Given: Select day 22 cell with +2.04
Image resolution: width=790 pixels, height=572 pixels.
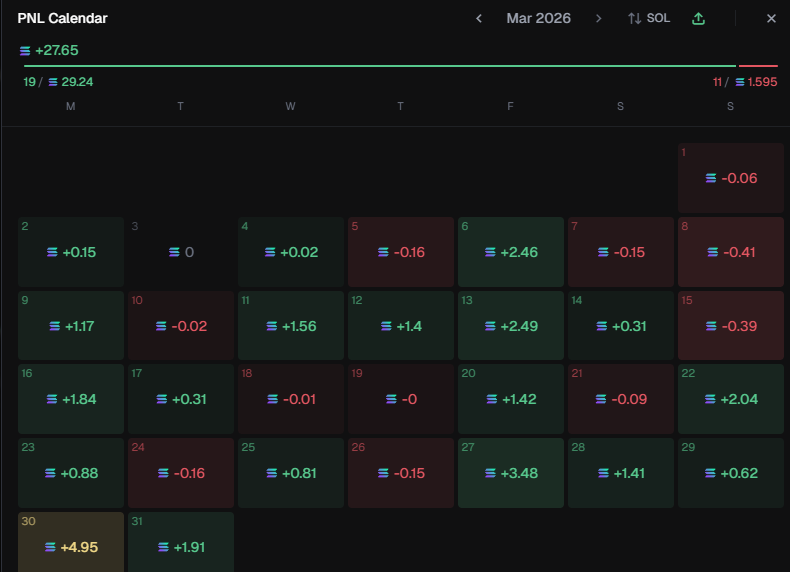Looking at the screenshot, I should tap(731, 399).
